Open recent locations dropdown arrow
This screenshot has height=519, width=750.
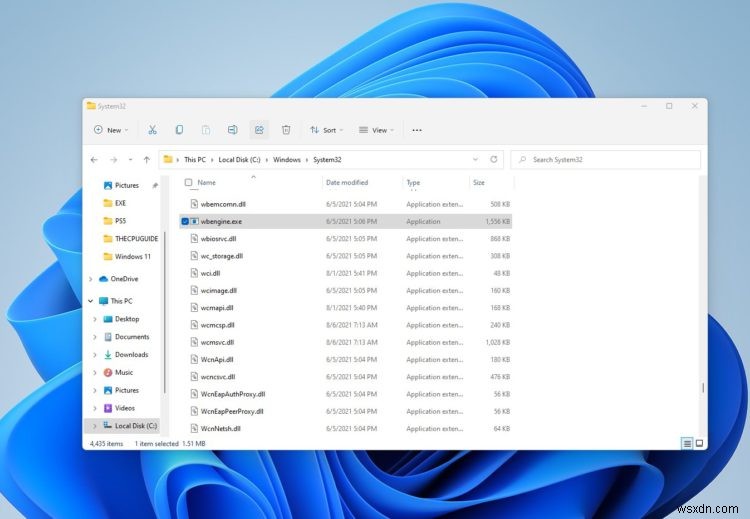(130, 160)
